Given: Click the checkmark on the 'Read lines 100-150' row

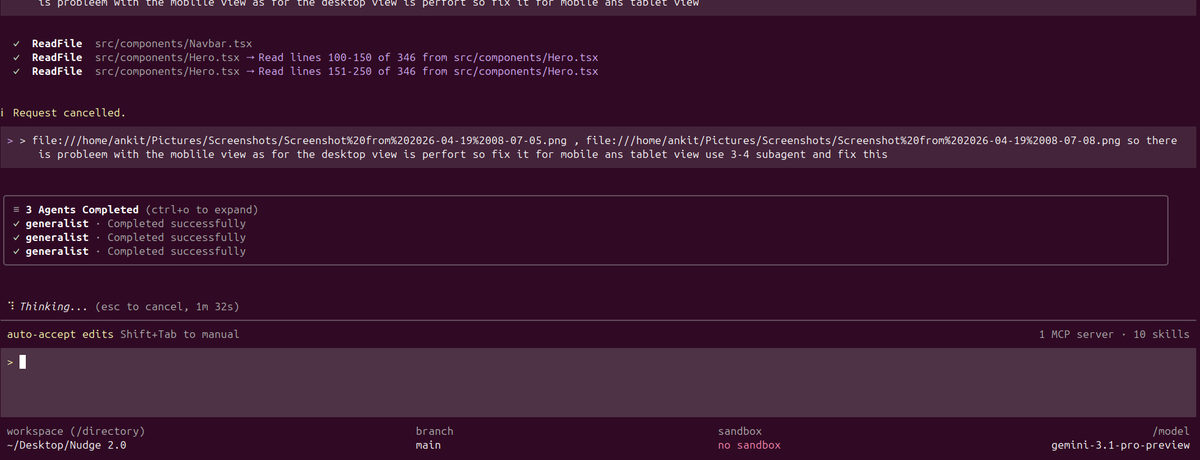Looking at the screenshot, I should pyautogui.click(x=18, y=58).
